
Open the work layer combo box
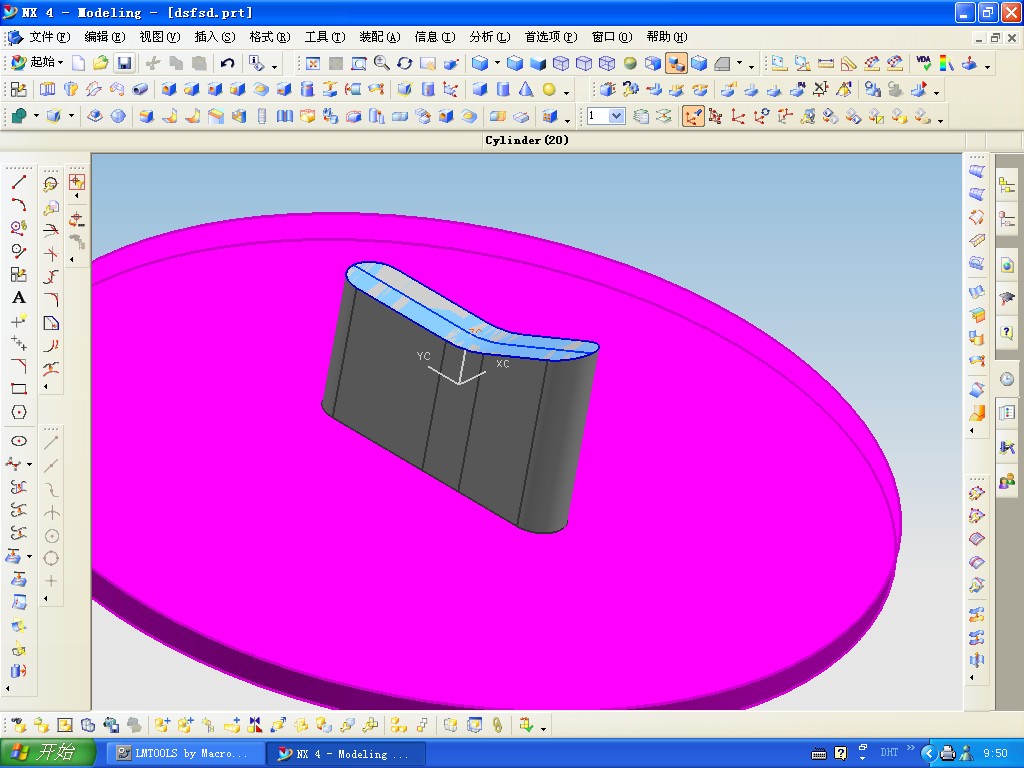[x=605, y=116]
